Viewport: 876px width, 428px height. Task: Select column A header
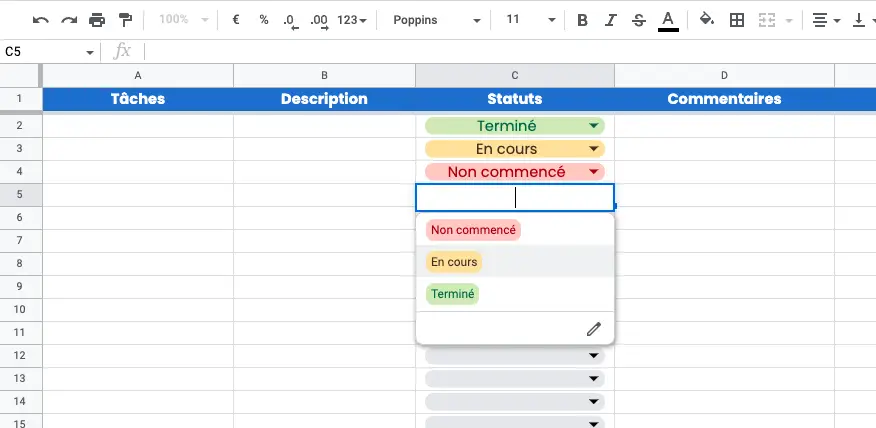pos(138,75)
